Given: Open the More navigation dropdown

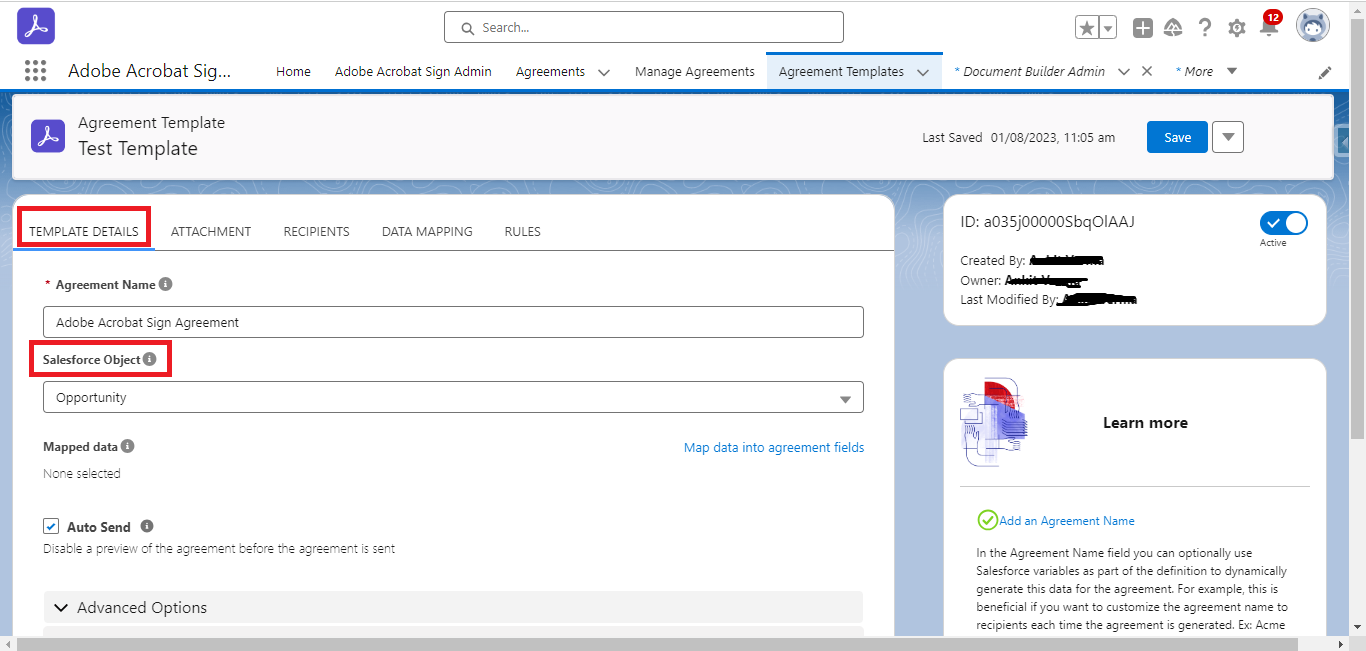Looking at the screenshot, I should point(1232,71).
